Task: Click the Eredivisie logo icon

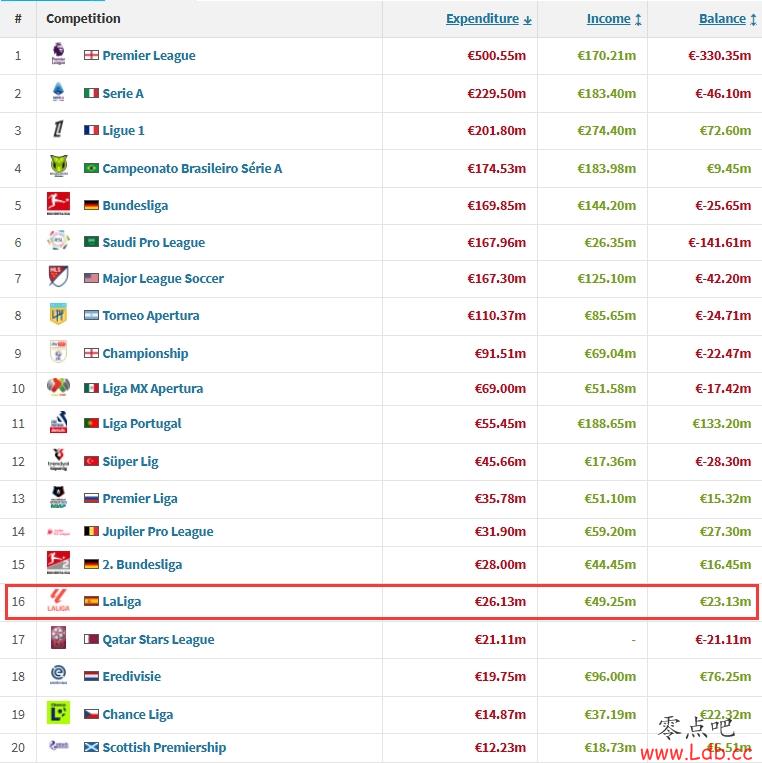Action: coord(58,675)
